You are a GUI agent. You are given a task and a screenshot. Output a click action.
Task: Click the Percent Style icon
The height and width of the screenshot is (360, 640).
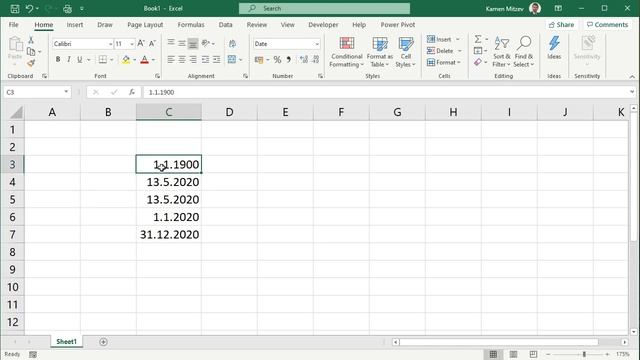click(x=277, y=60)
